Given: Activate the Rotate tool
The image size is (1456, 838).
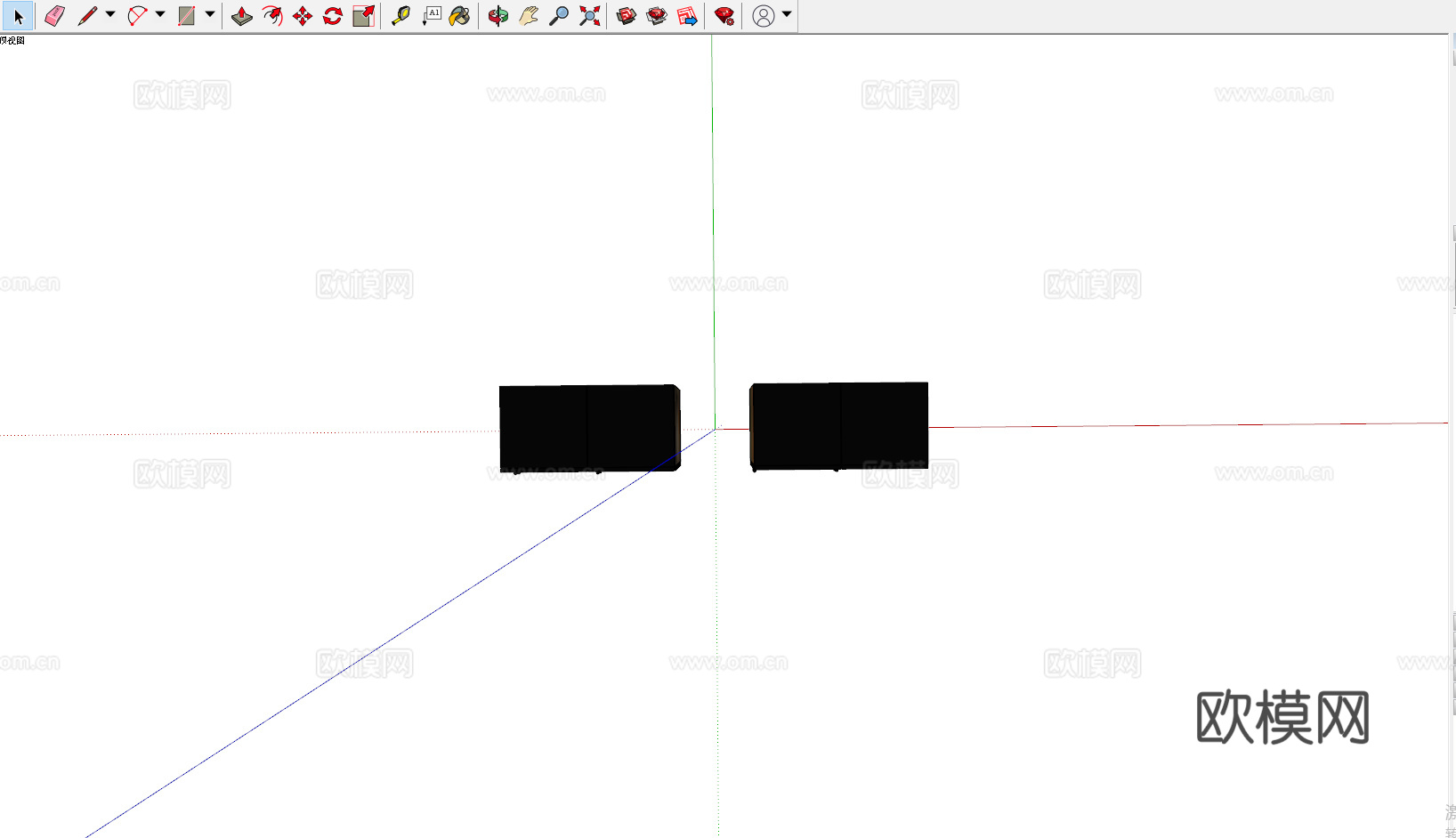Looking at the screenshot, I should click(333, 16).
